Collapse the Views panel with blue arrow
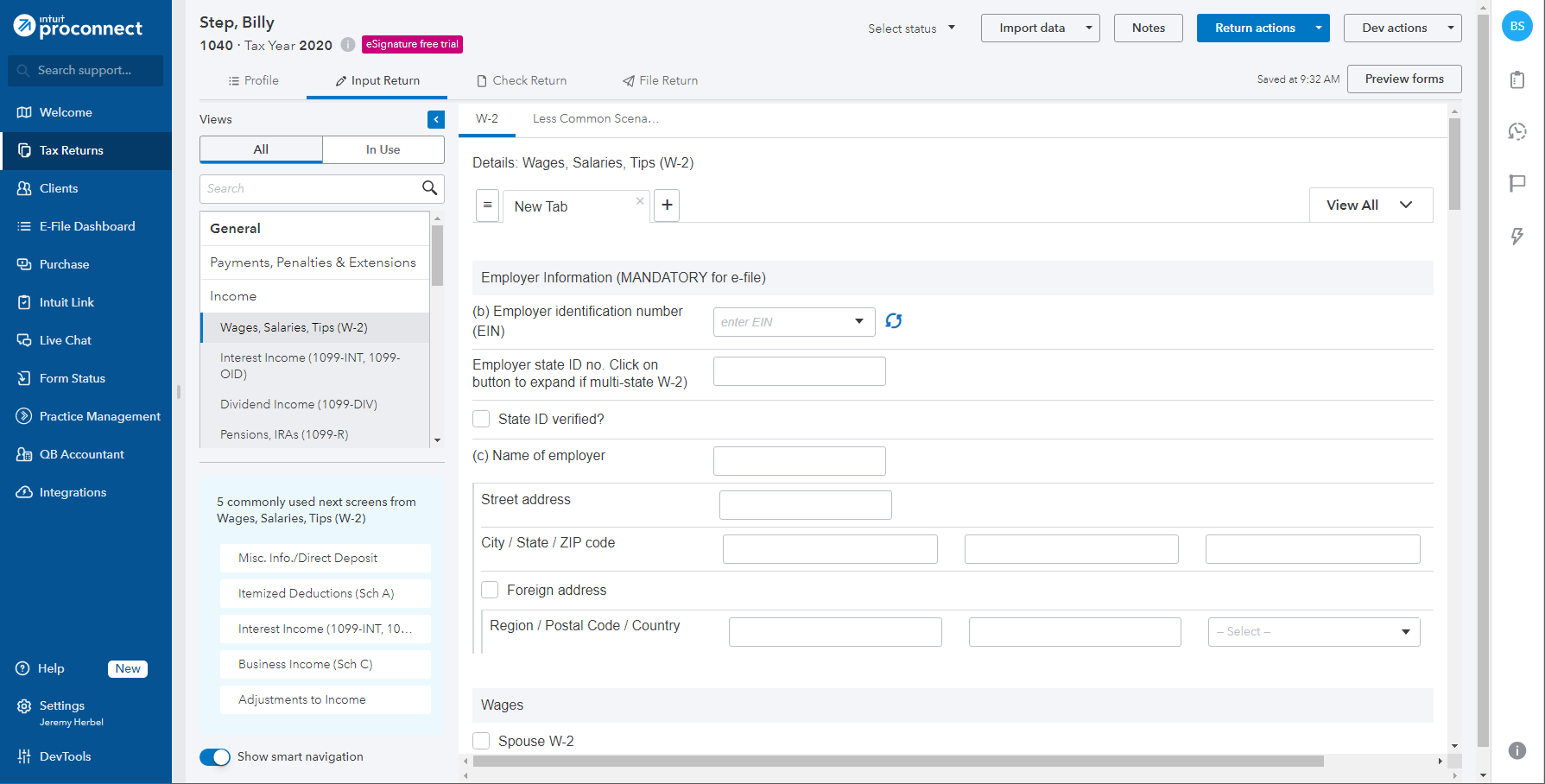1545x784 pixels. [x=436, y=119]
